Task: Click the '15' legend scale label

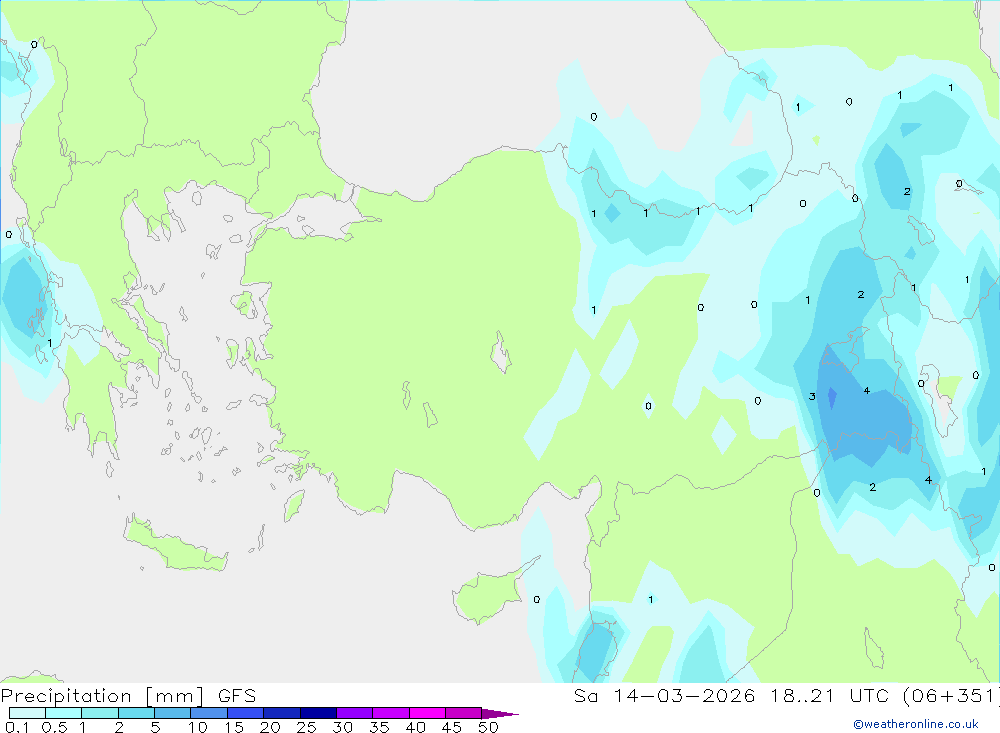Action: [x=234, y=727]
